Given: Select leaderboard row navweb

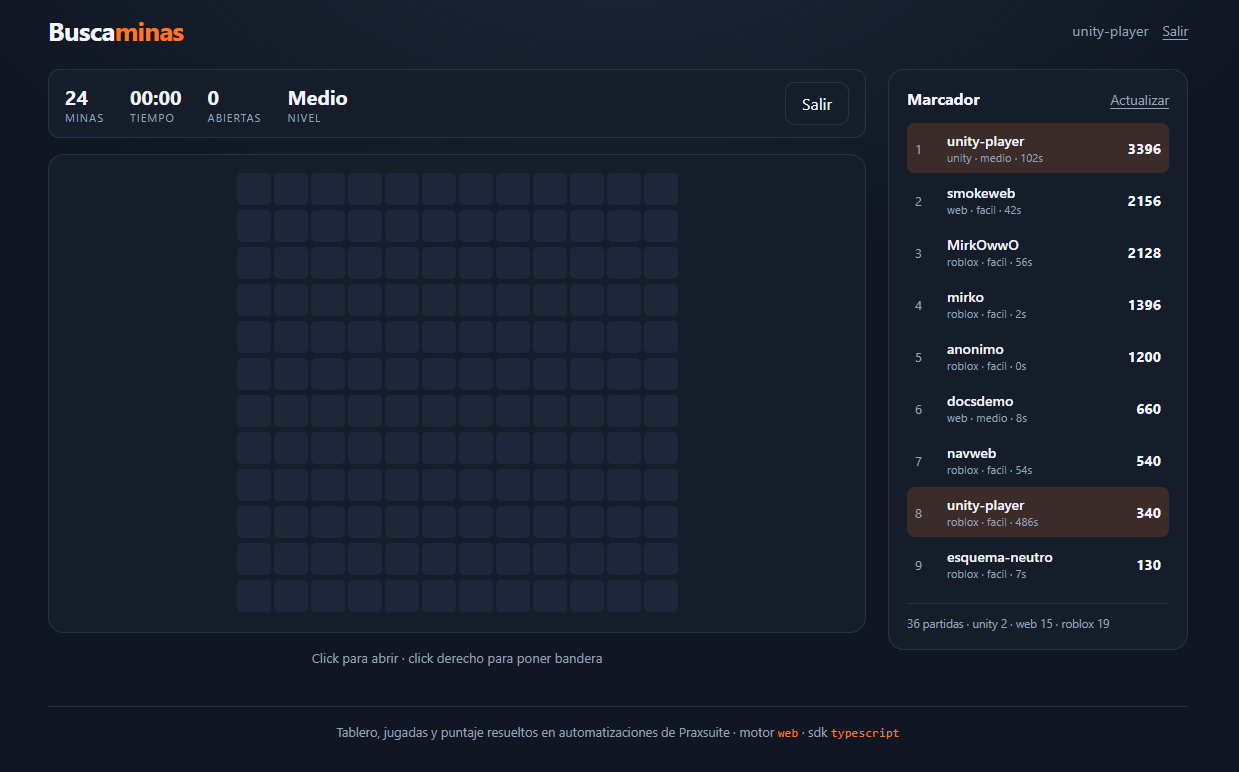Looking at the screenshot, I should (1038, 461).
